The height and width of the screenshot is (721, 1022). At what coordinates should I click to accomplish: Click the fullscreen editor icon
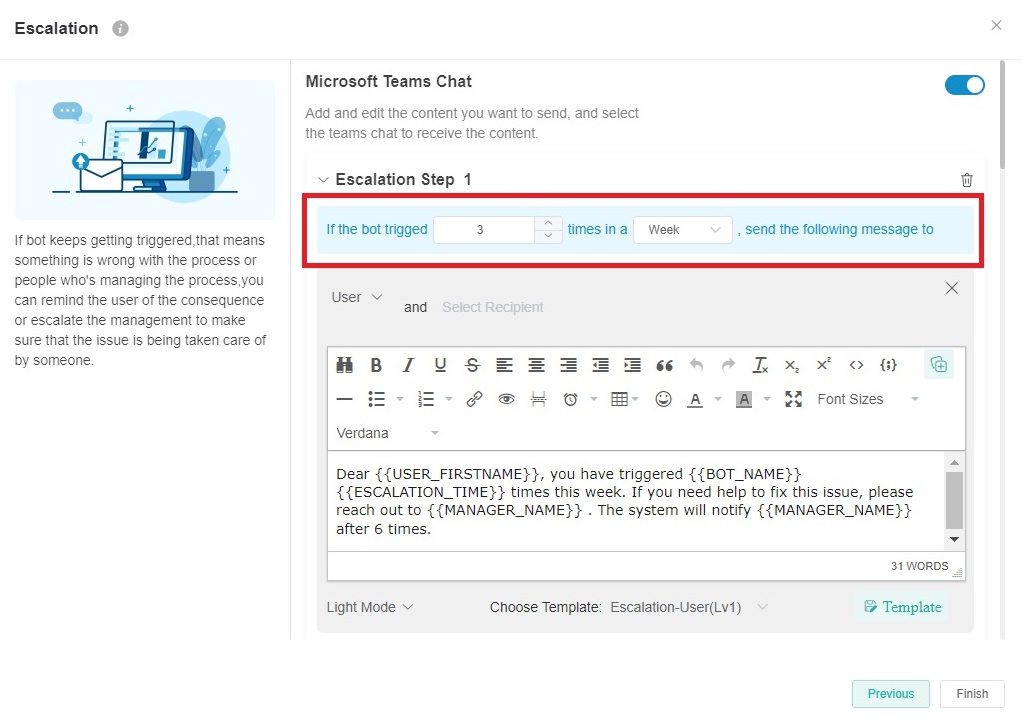click(x=793, y=399)
